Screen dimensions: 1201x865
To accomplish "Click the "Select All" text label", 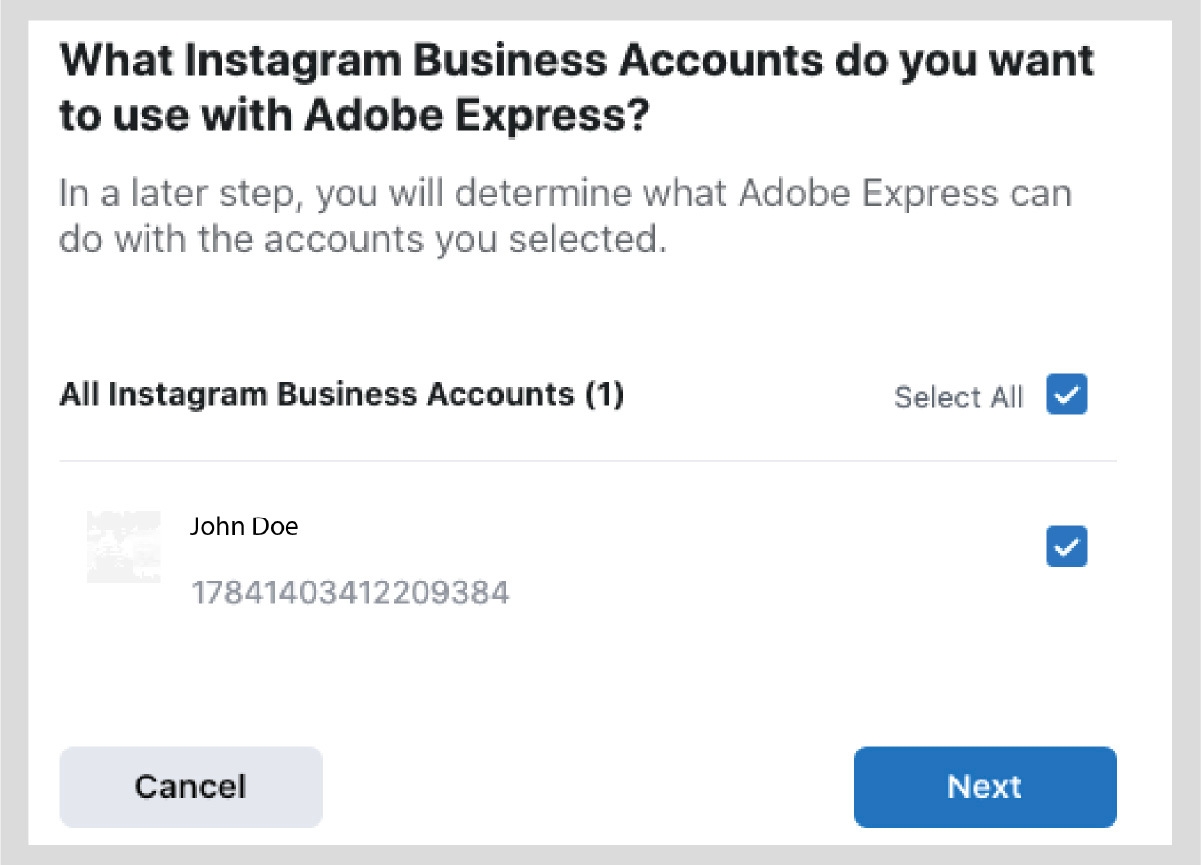I will click(958, 397).
